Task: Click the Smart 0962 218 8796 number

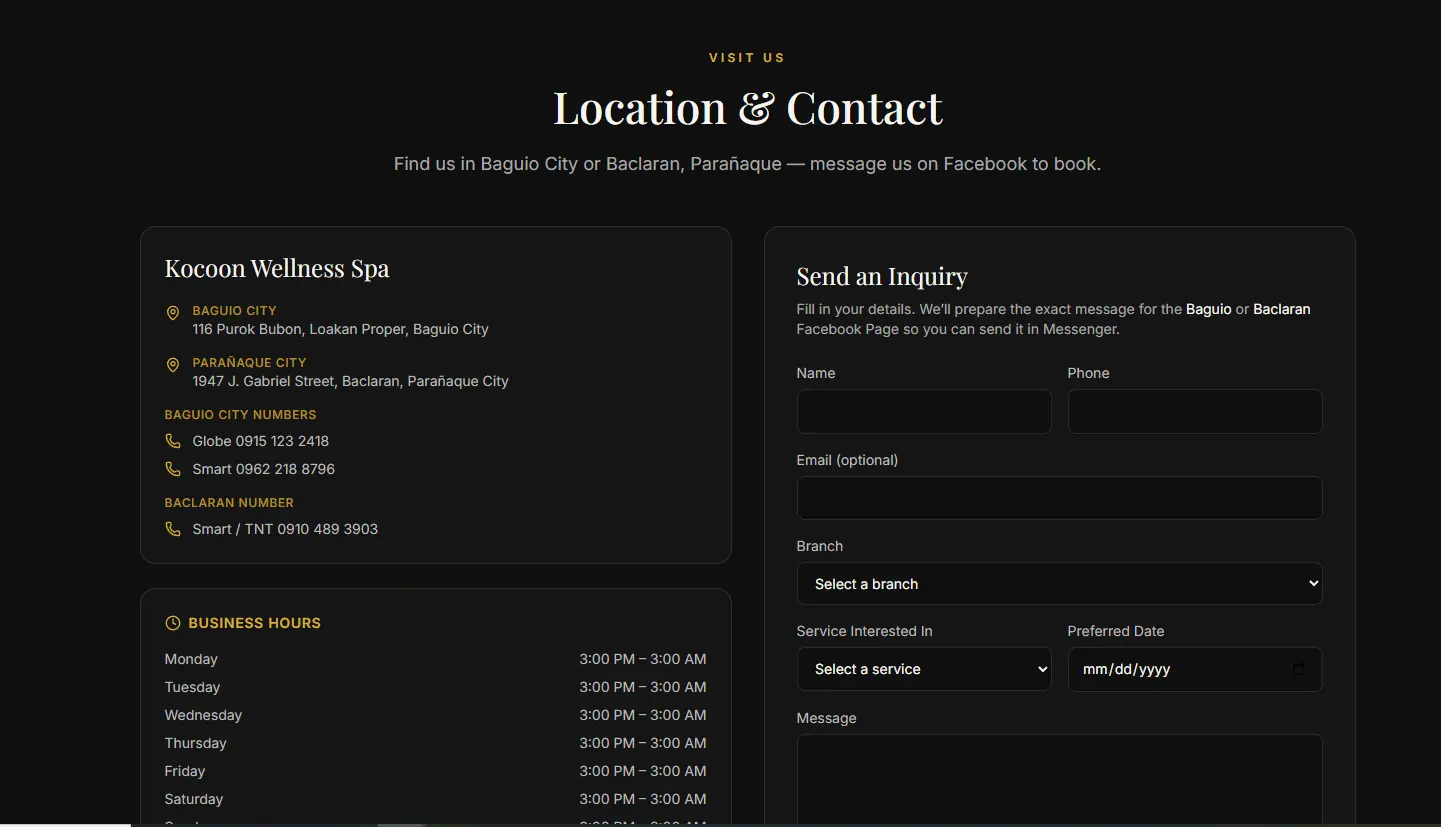Action: click(x=264, y=469)
